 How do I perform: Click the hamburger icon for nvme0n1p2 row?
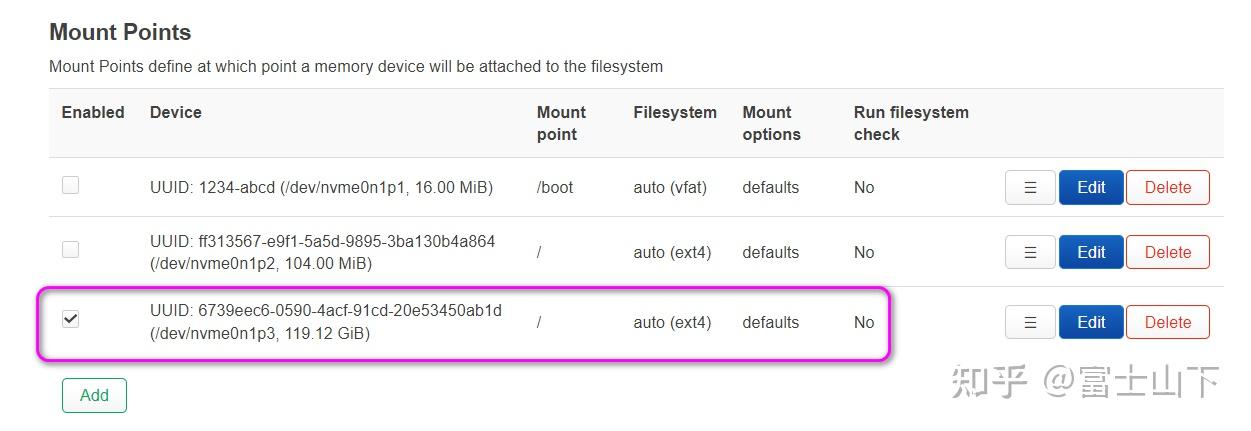[x=1030, y=252]
